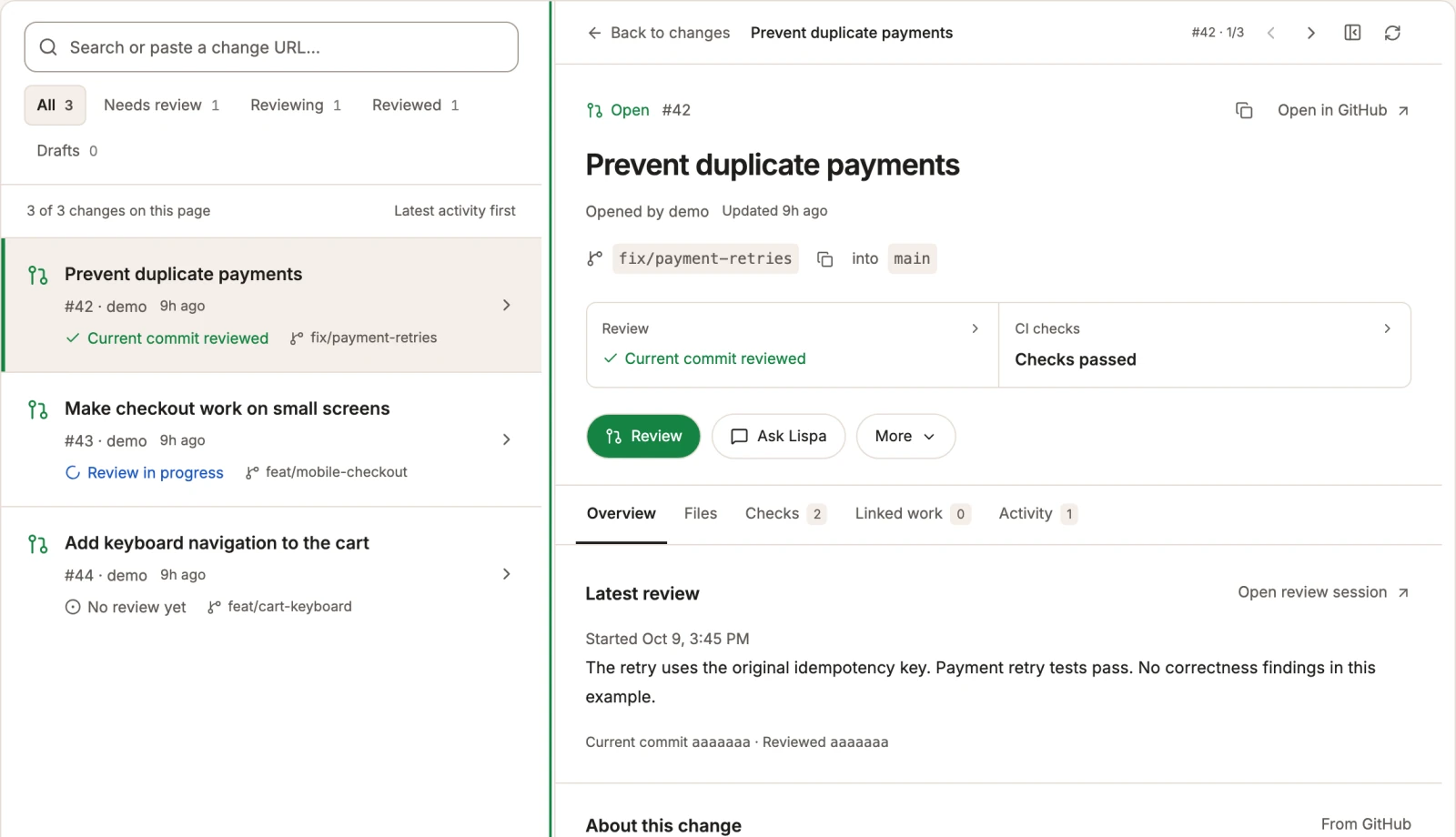Open change #42 row chevron
Image resolution: width=1456 pixels, height=837 pixels.
(x=507, y=305)
